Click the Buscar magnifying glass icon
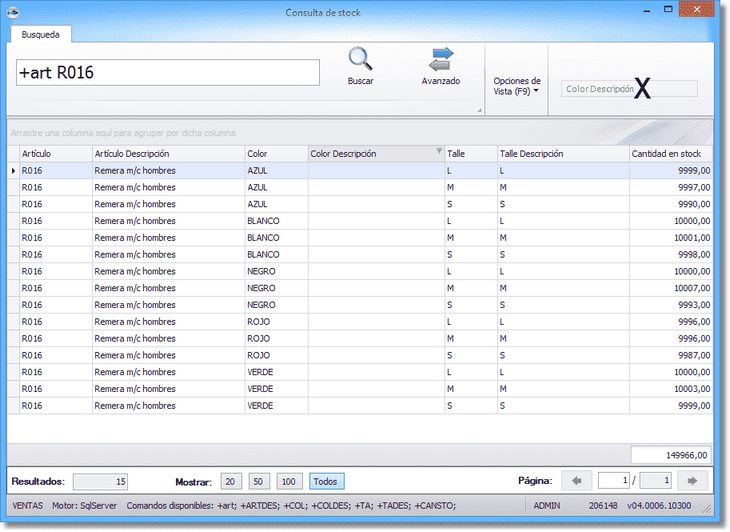The height and width of the screenshot is (532, 730). pos(360,60)
